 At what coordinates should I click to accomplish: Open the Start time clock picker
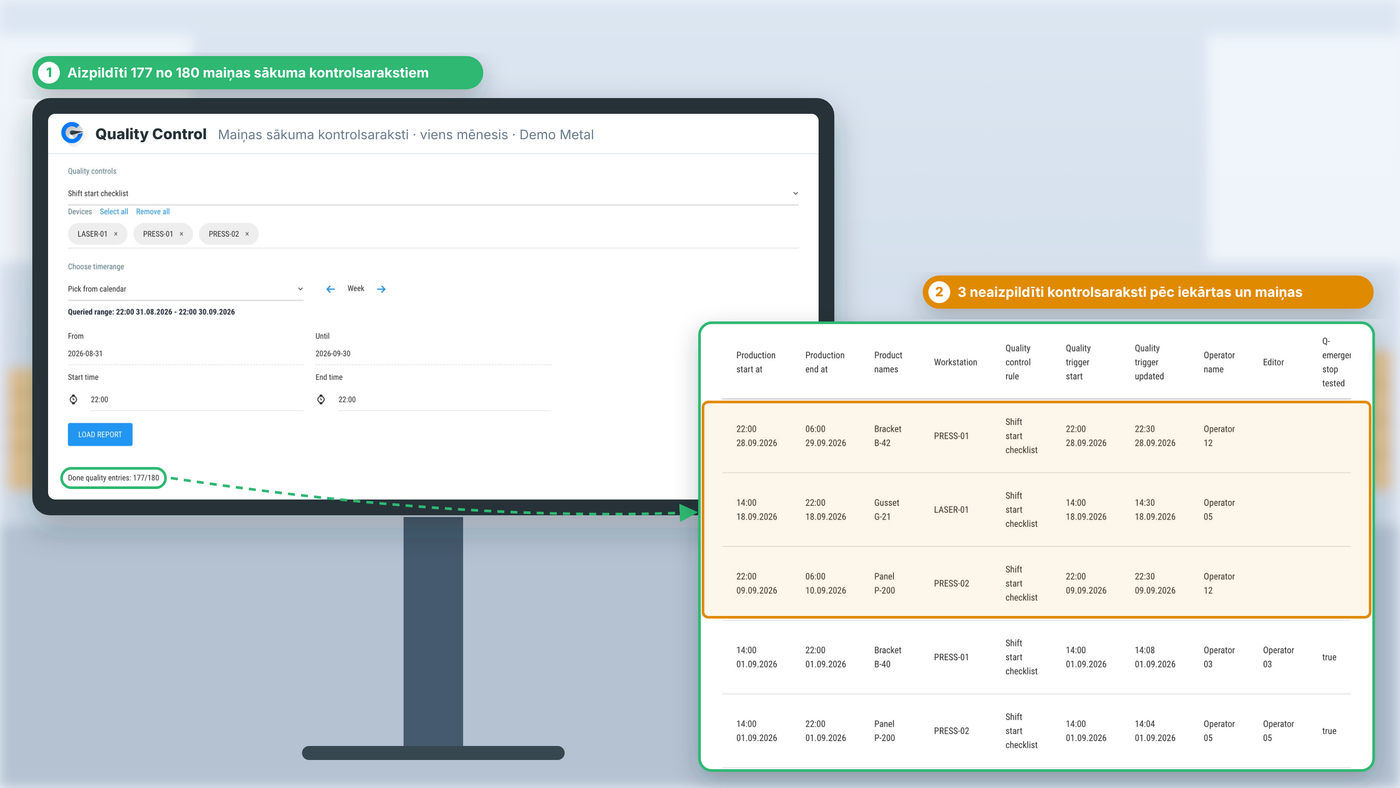pyautogui.click(x=73, y=399)
